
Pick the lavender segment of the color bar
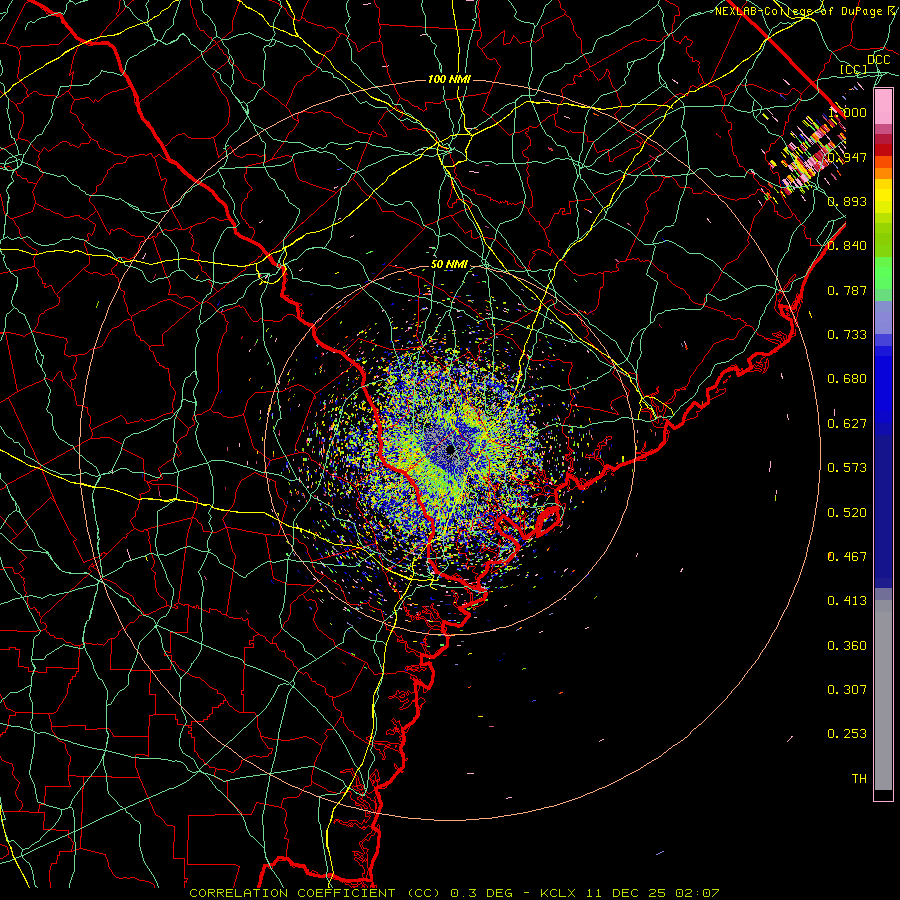[x=883, y=318]
